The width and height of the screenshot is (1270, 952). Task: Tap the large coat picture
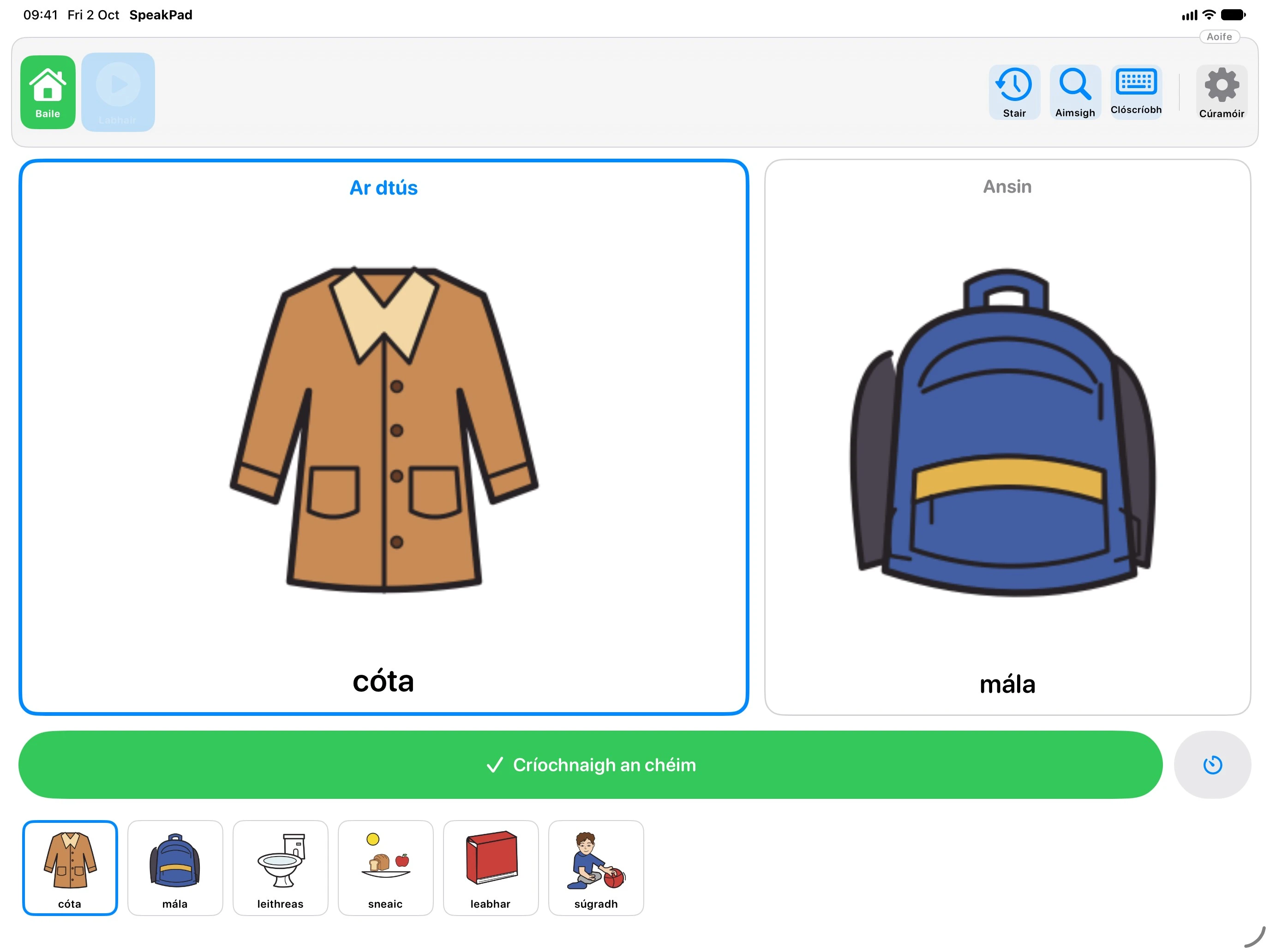384,429
